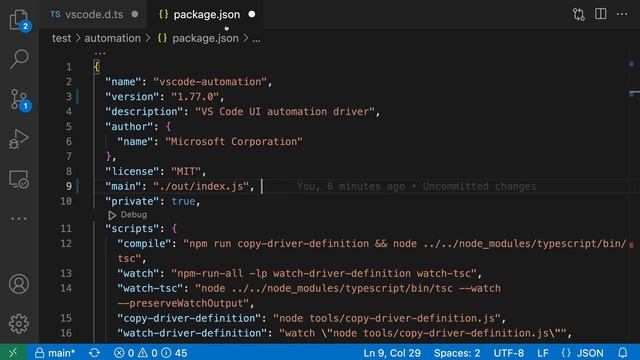Click the "watch-driver-definition" key on line 16
Viewport: 640px width, 360px height.
192,333
